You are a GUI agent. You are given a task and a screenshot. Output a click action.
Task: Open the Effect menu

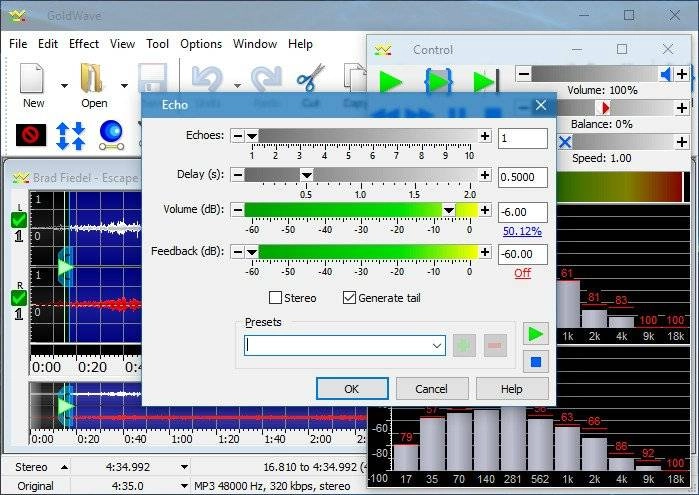84,44
